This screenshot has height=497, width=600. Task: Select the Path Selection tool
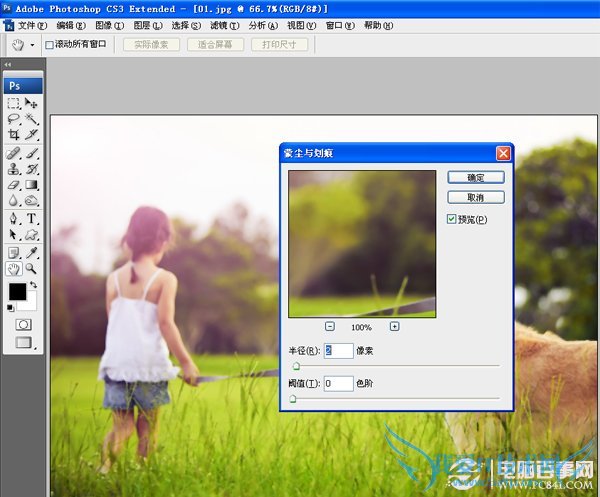[14, 235]
